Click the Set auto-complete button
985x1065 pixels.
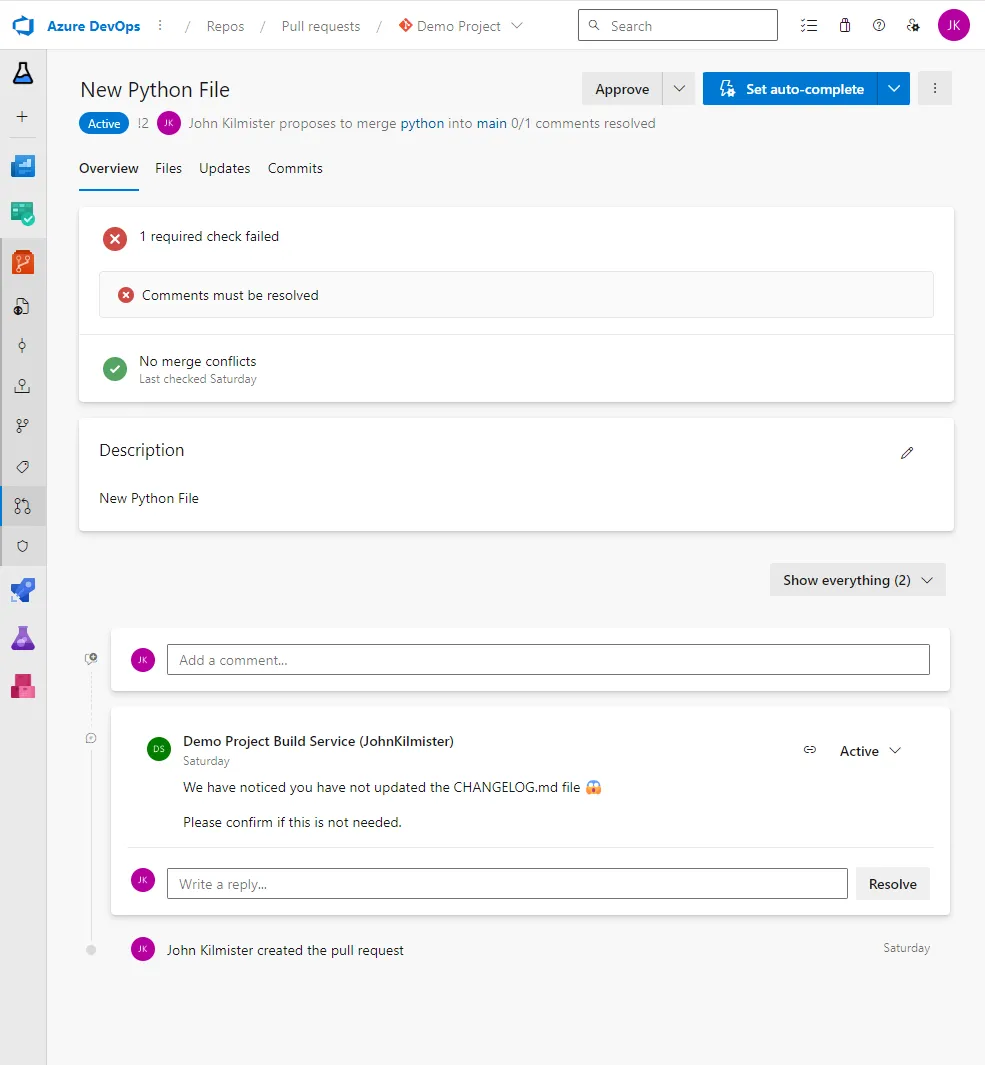[791, 88]
